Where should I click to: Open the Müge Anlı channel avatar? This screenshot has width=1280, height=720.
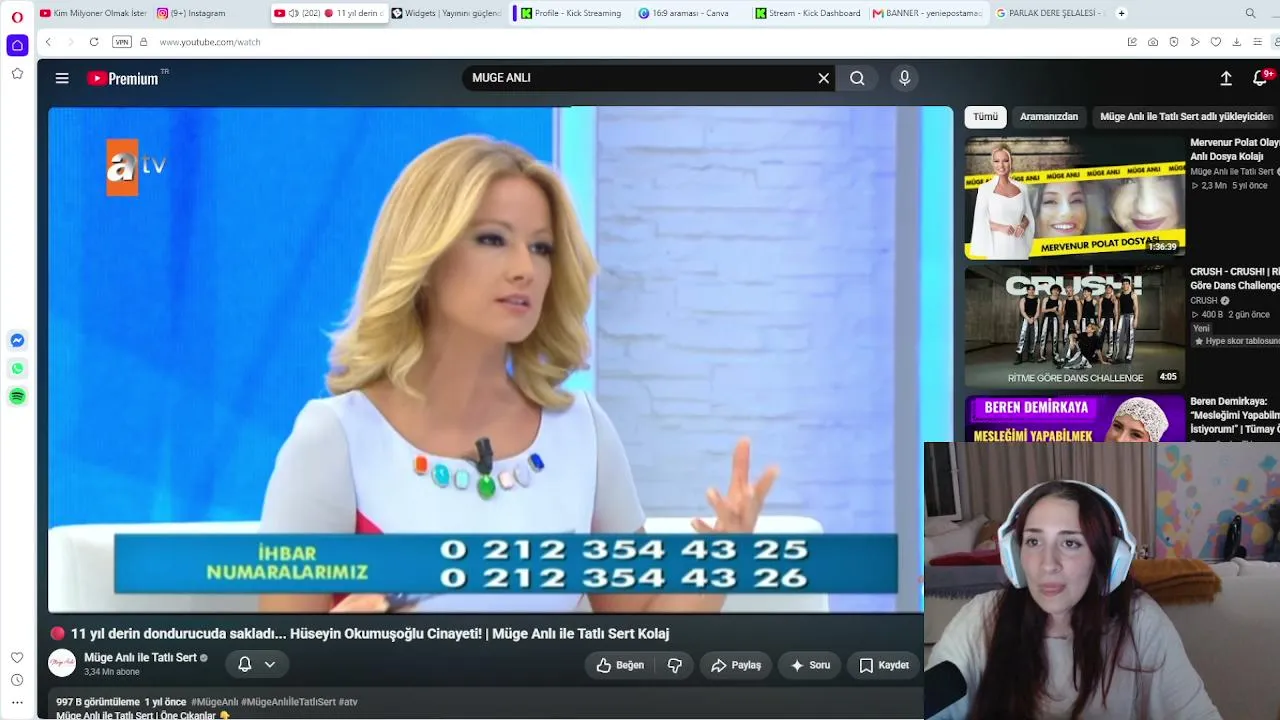pyautogui.click(x=62, y=663)
